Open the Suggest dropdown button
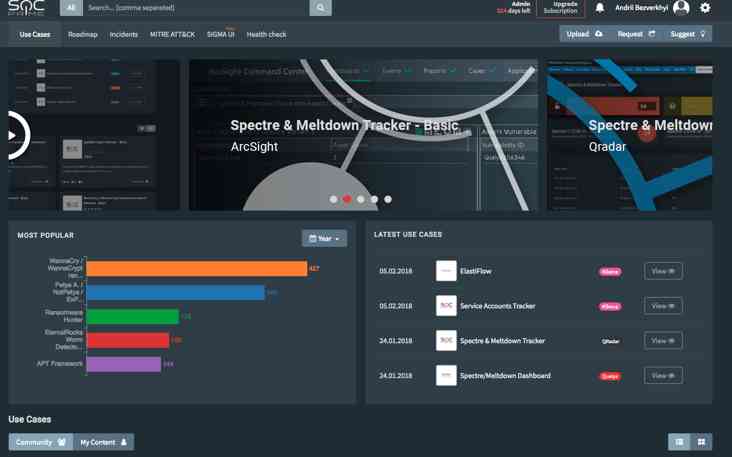Screen dimensions: 732x457 coord(688,34)
